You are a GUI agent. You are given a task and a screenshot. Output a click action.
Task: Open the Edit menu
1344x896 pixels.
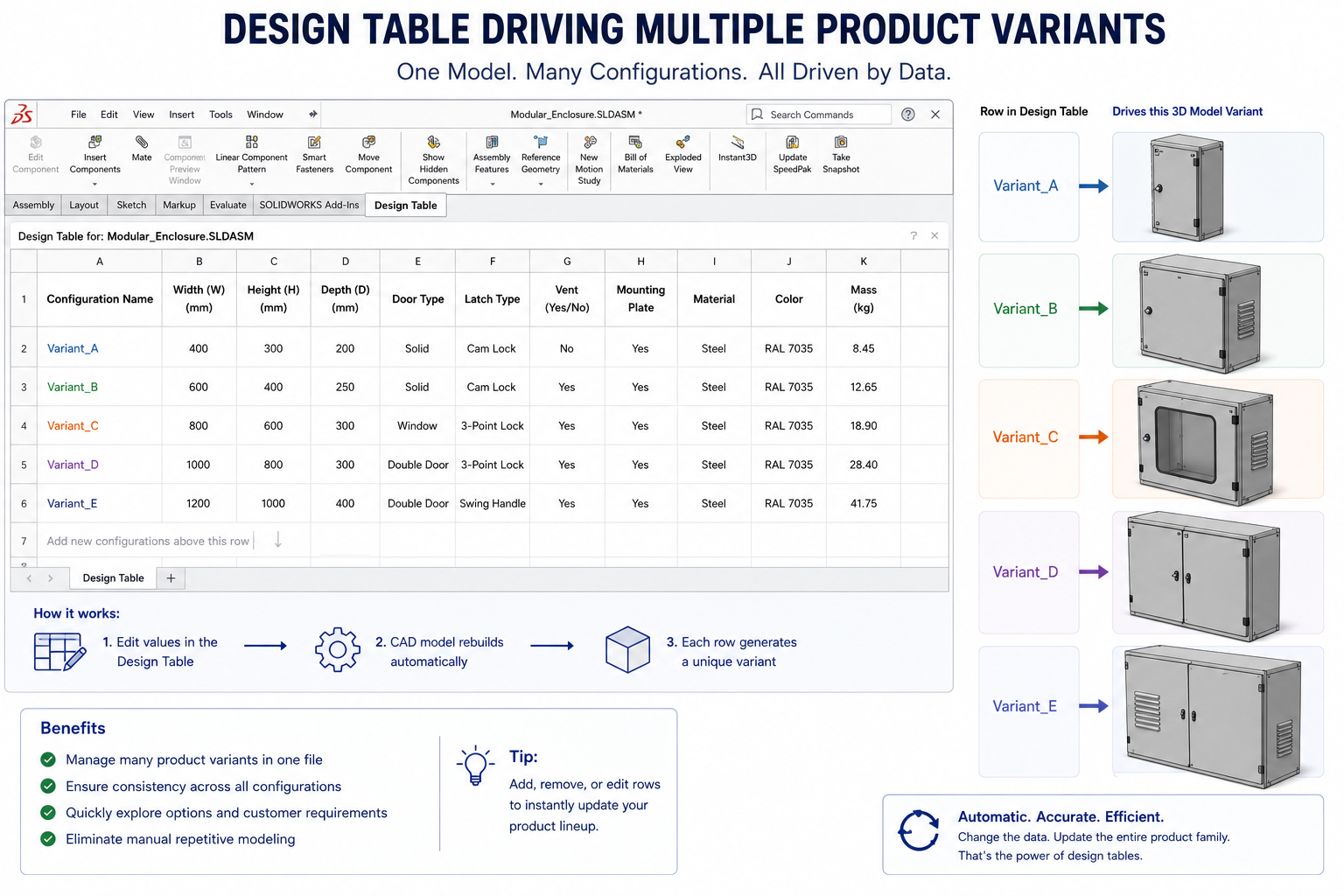[109, 115]
